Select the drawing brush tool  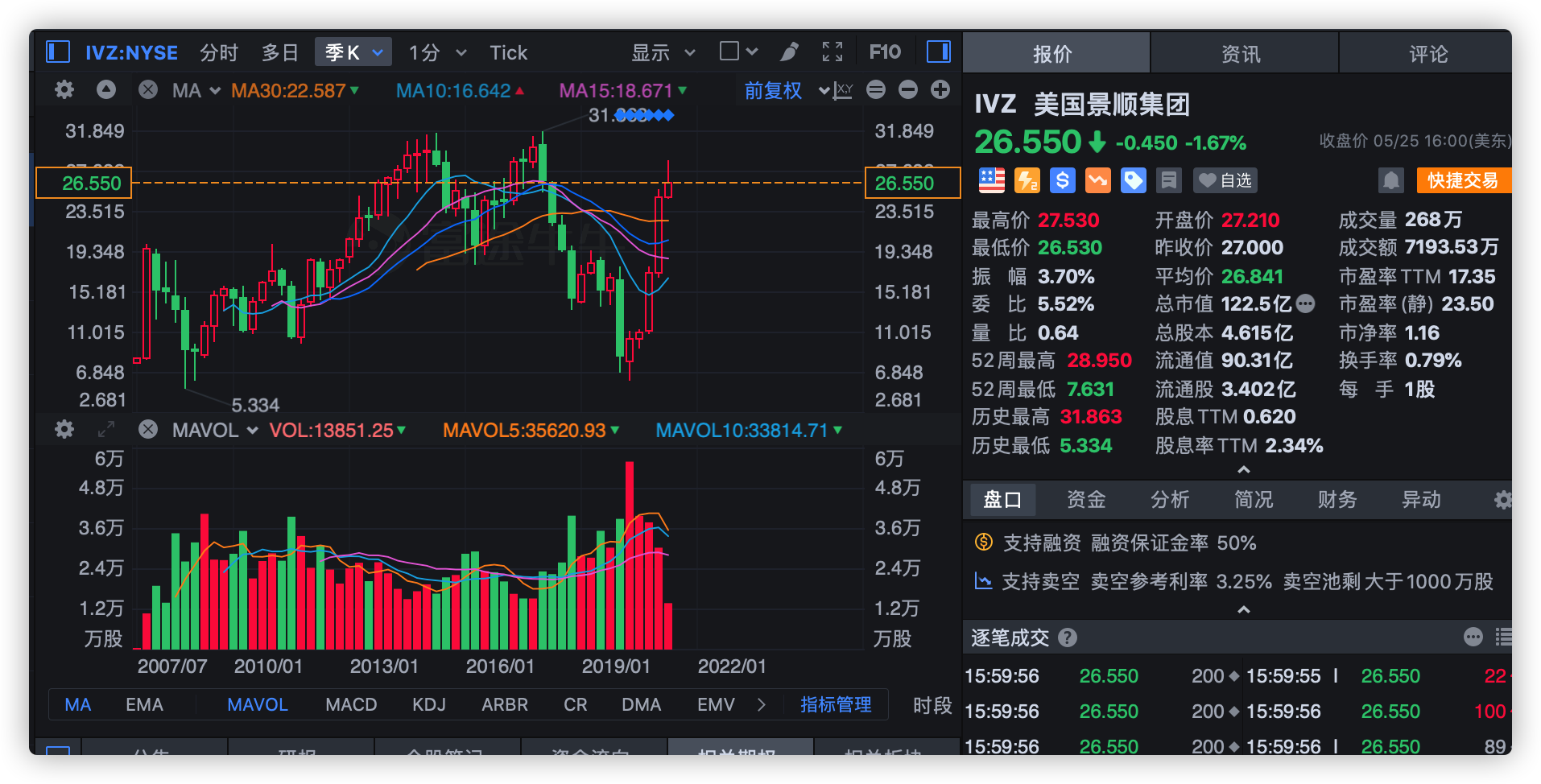point(790,52)
